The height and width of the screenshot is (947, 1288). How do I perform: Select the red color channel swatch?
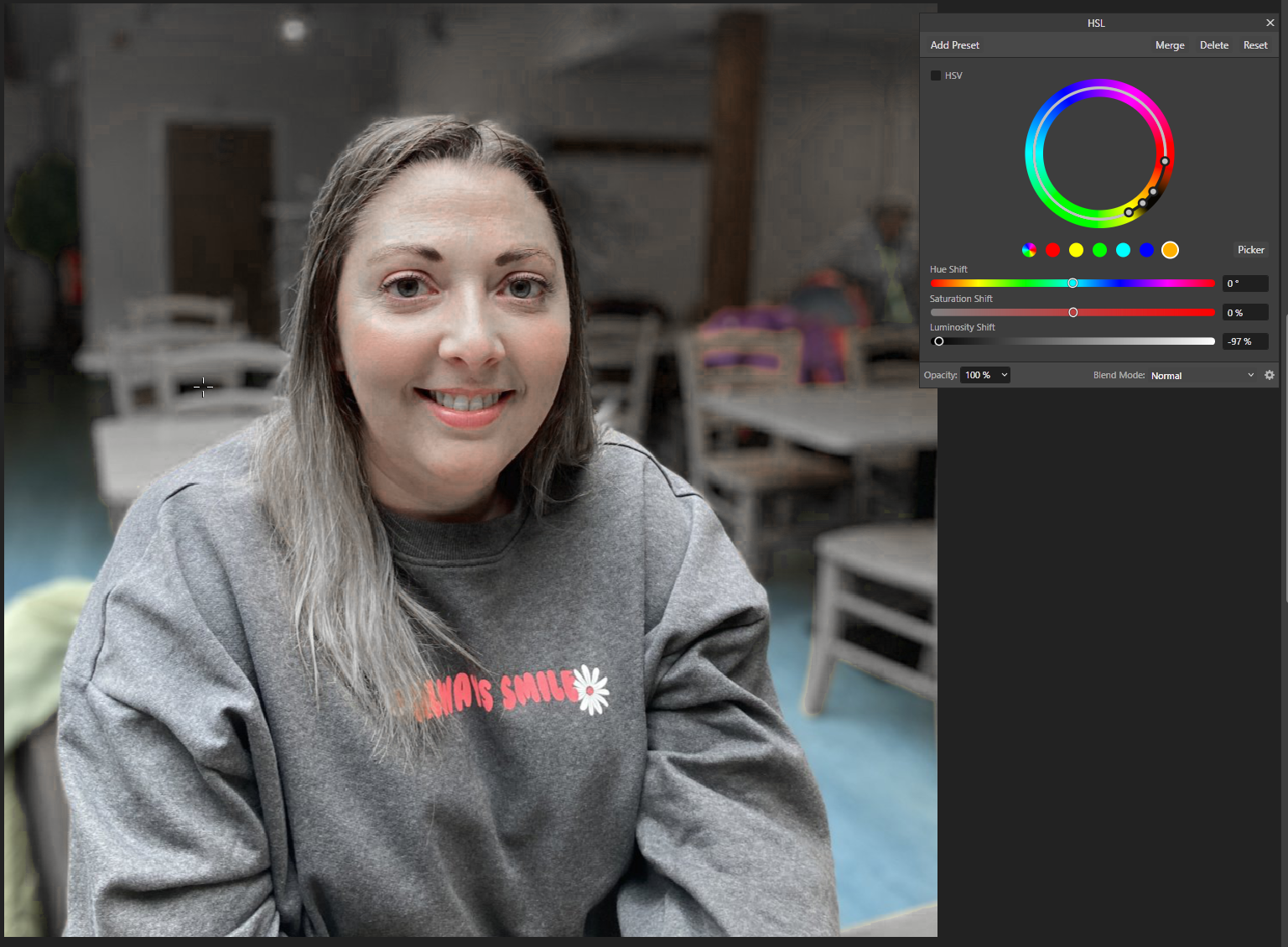(1052, 250)
